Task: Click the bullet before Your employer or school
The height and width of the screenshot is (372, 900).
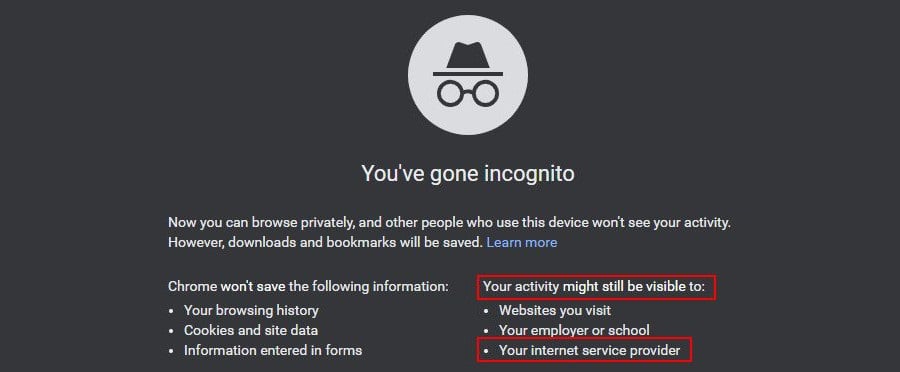Action: (487, 331)
